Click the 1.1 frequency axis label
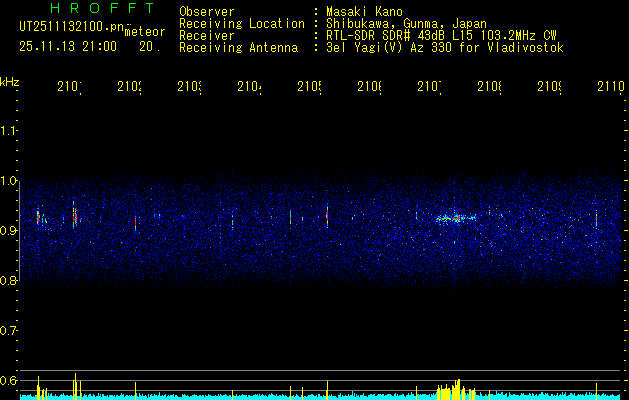The height and width of the screenshot is (400, 629). 8,130
